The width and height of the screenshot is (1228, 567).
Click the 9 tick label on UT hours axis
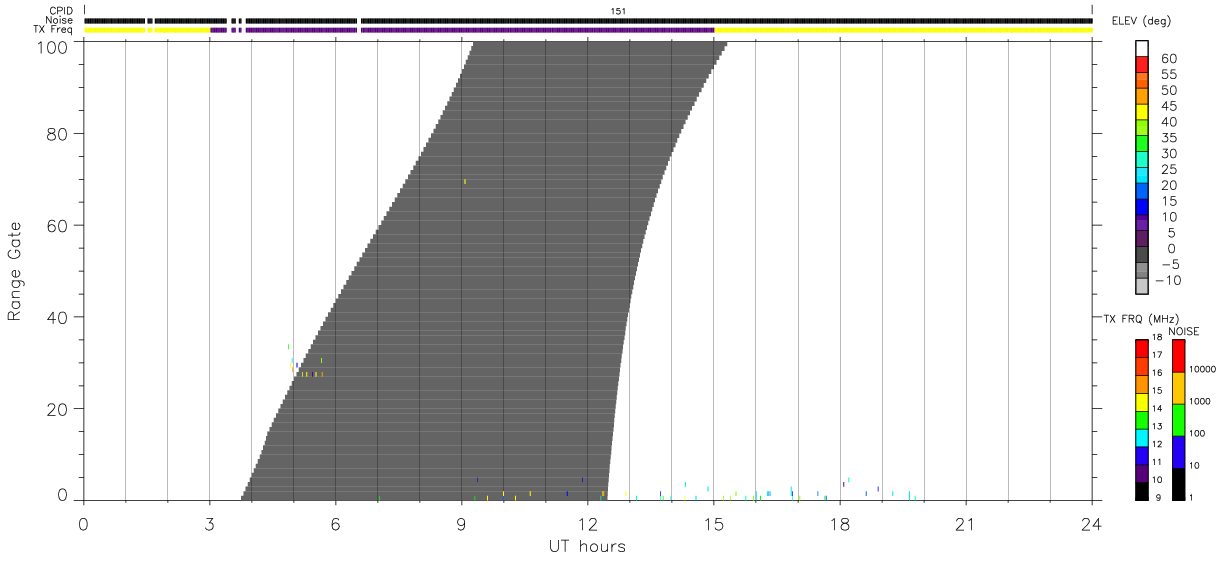(x=461, y=523)
